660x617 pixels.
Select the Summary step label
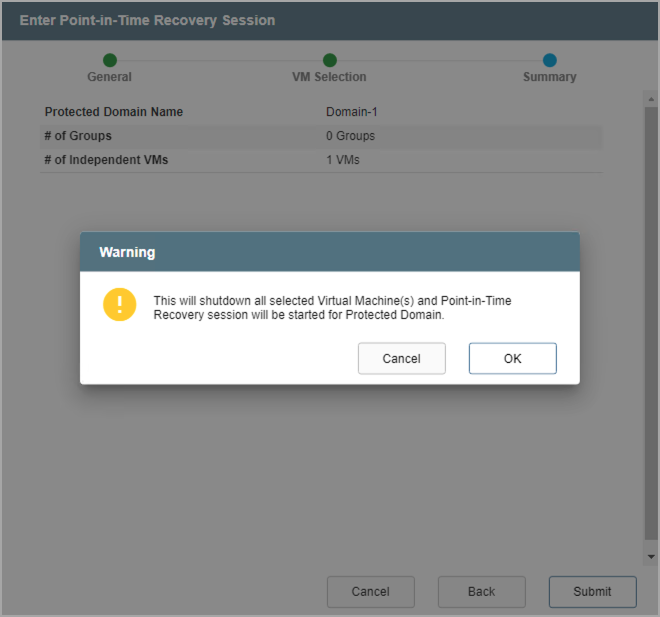[549, 77]
